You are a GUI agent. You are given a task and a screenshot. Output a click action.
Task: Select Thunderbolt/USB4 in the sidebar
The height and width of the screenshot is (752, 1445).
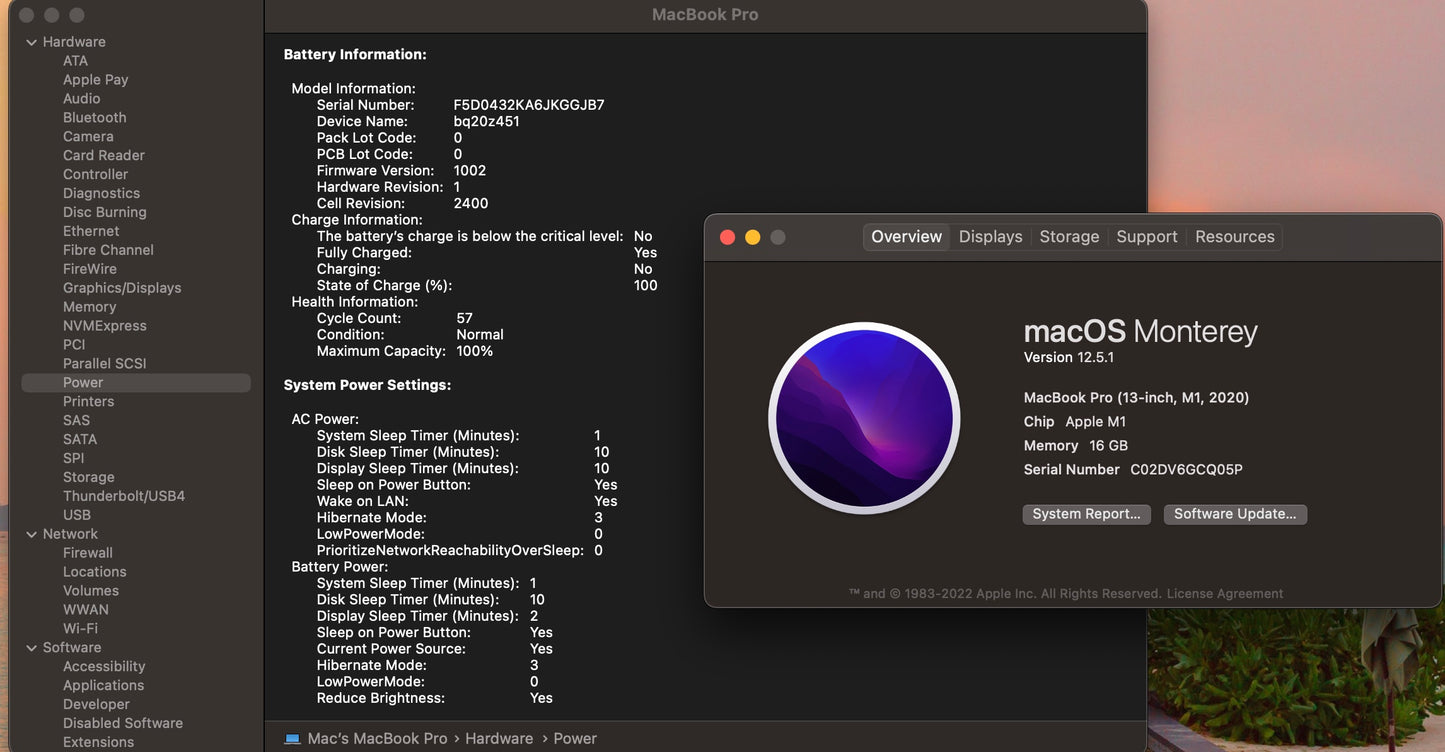[124, 496]
